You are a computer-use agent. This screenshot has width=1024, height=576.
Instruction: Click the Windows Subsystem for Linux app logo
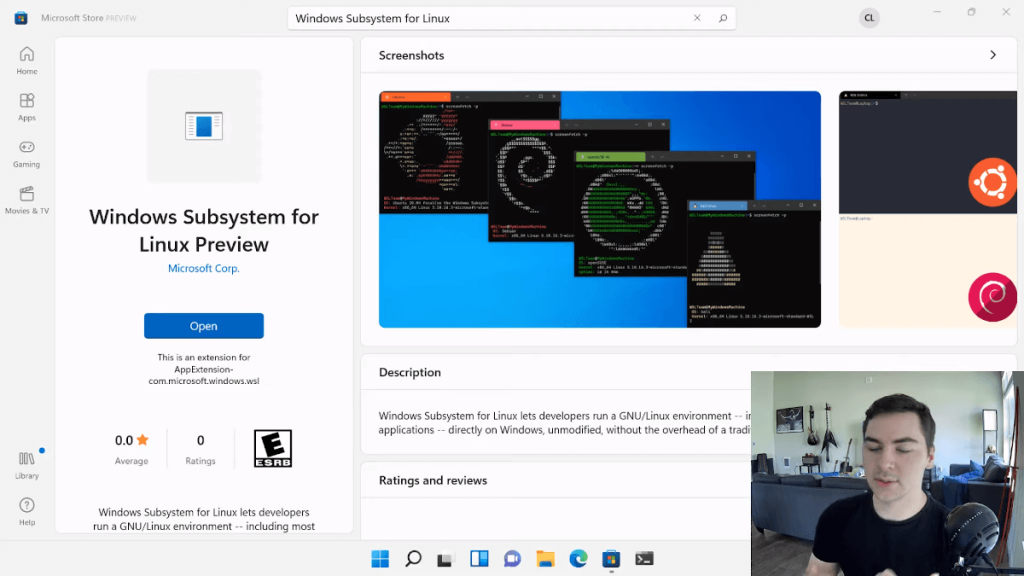pos(204,126)
